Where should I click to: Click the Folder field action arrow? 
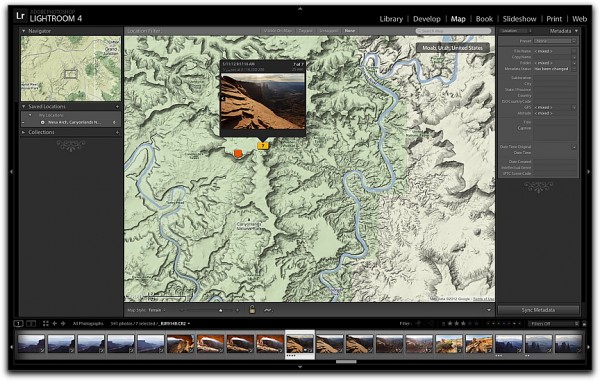tap(574, 63)
